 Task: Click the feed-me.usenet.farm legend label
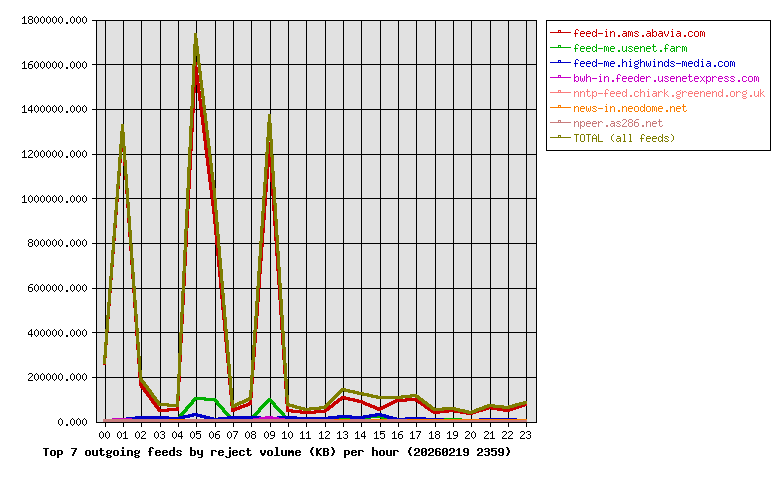tap(630, 48)
